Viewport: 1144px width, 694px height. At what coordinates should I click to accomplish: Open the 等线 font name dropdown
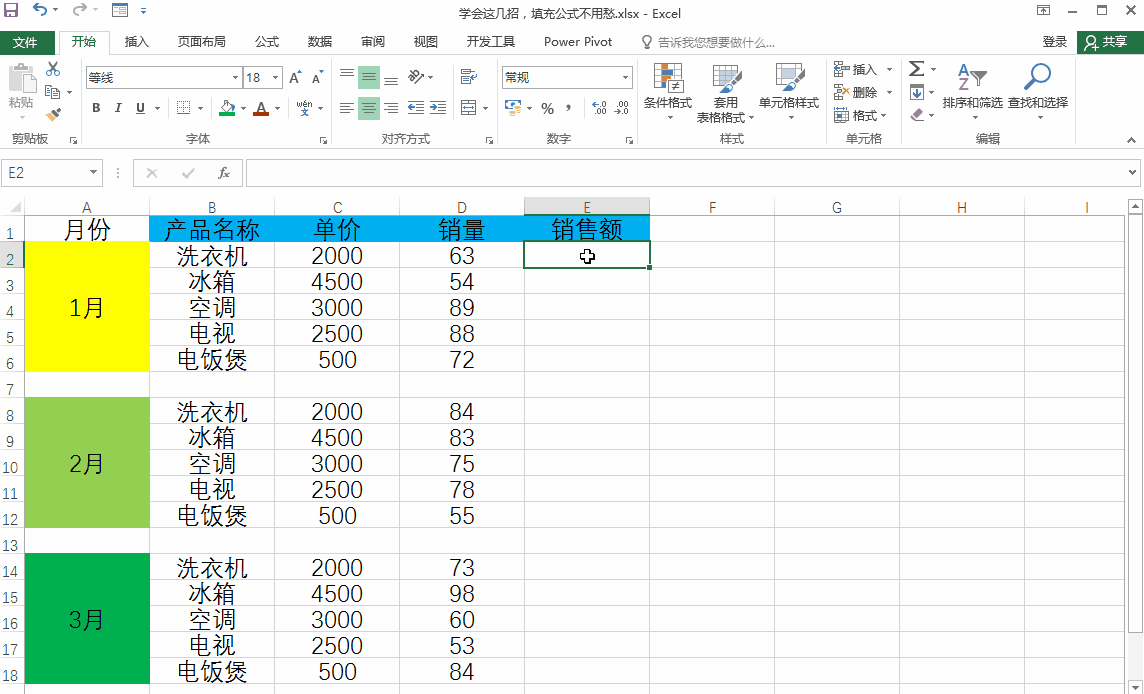[x=236, y=77]
